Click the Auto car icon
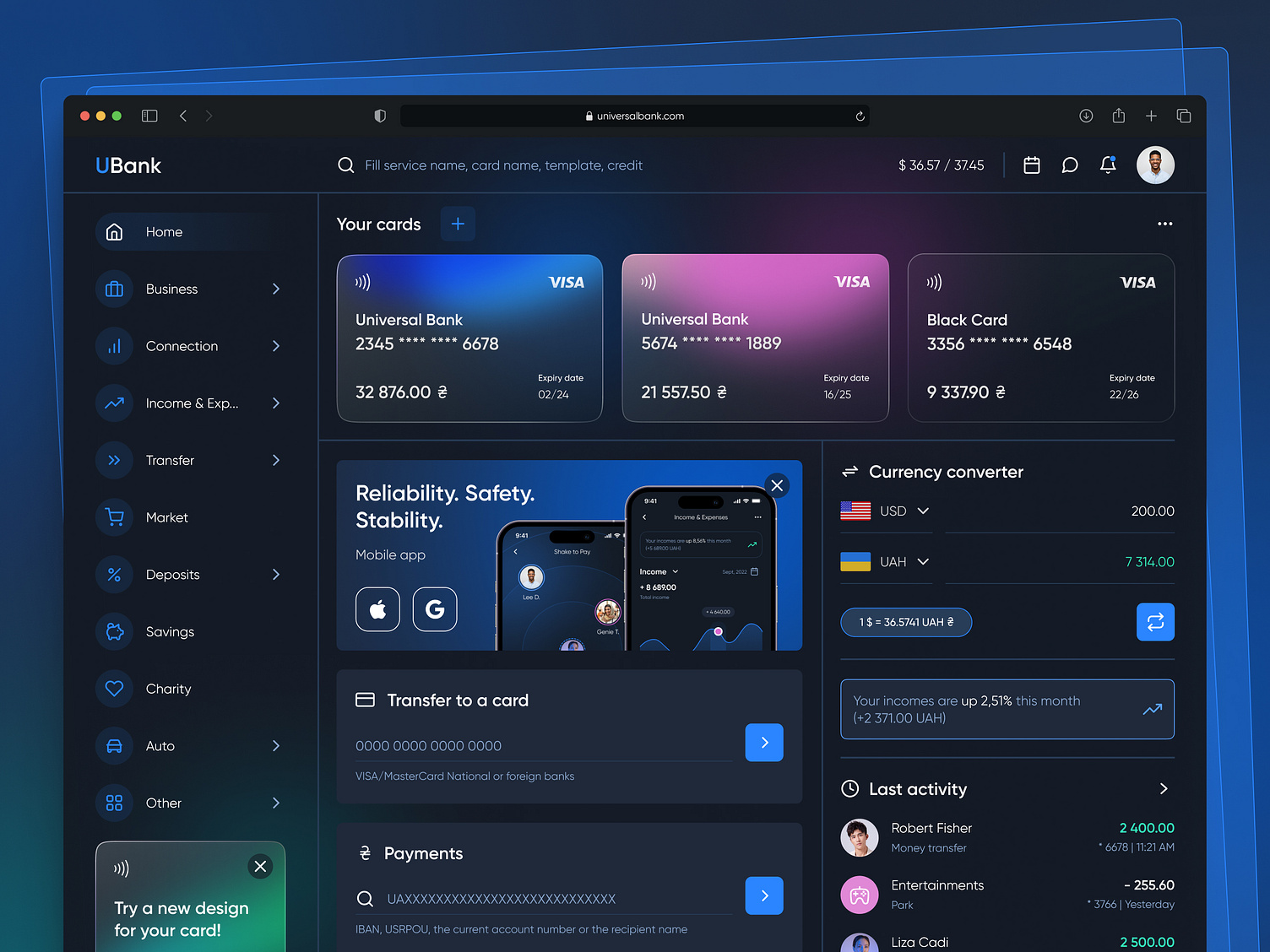1270x952 pixels. (115, 746)
